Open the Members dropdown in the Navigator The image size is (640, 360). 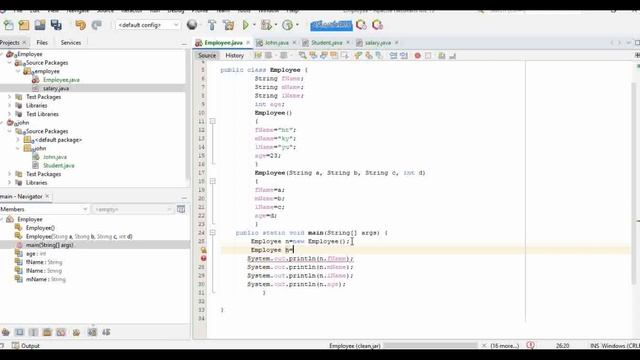pos(44,209)
